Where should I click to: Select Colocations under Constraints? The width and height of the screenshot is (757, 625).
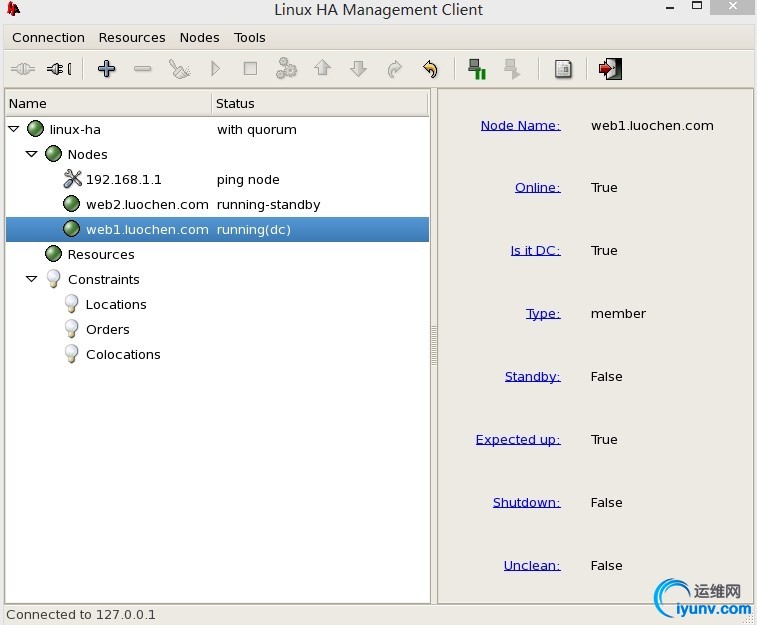click(123, 354)
